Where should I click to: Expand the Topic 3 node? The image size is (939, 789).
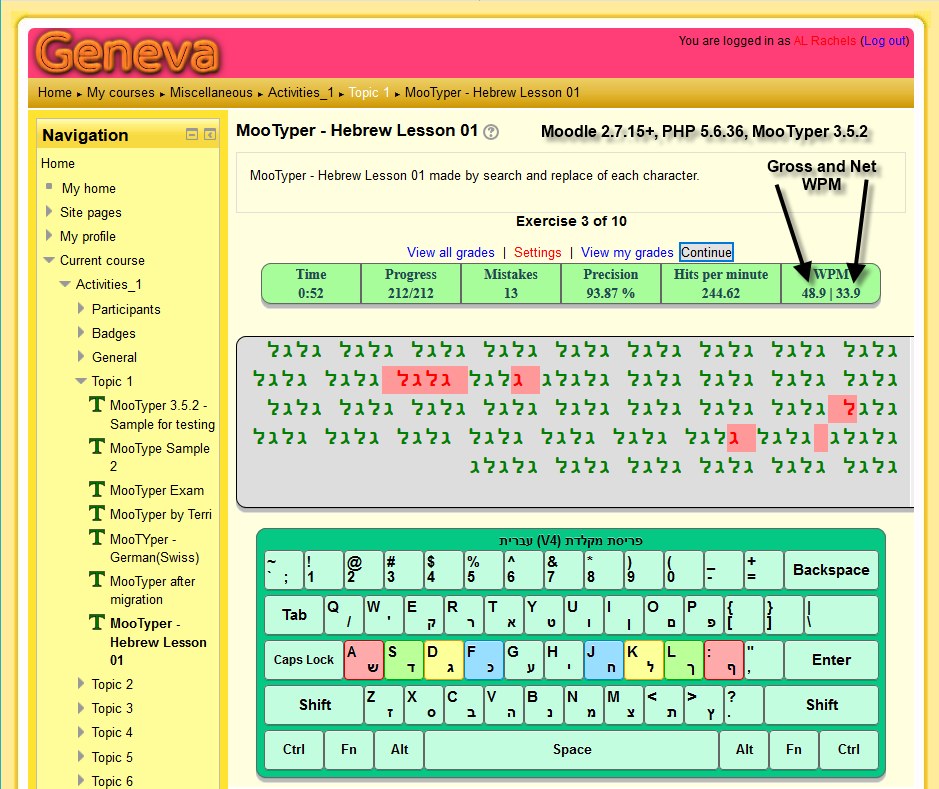click(x=81, y=708)
